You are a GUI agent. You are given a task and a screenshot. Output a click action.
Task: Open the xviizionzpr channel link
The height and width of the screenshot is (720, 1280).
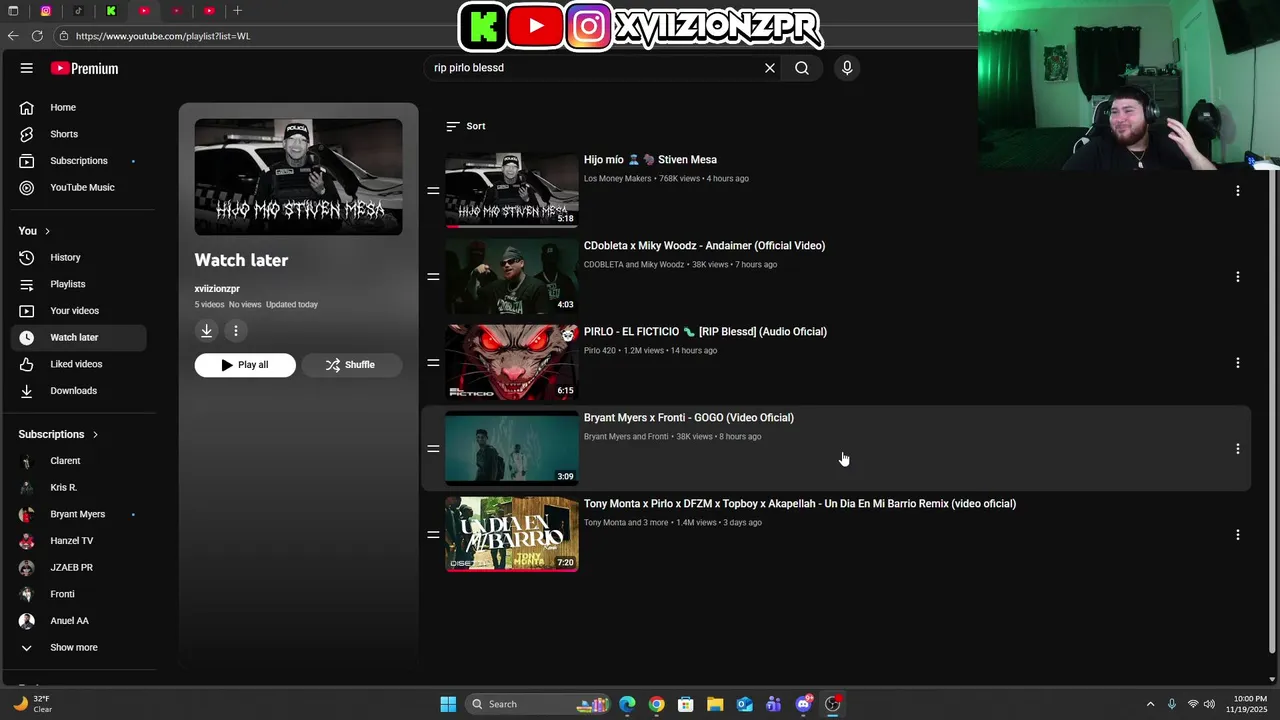pos(217,288)
